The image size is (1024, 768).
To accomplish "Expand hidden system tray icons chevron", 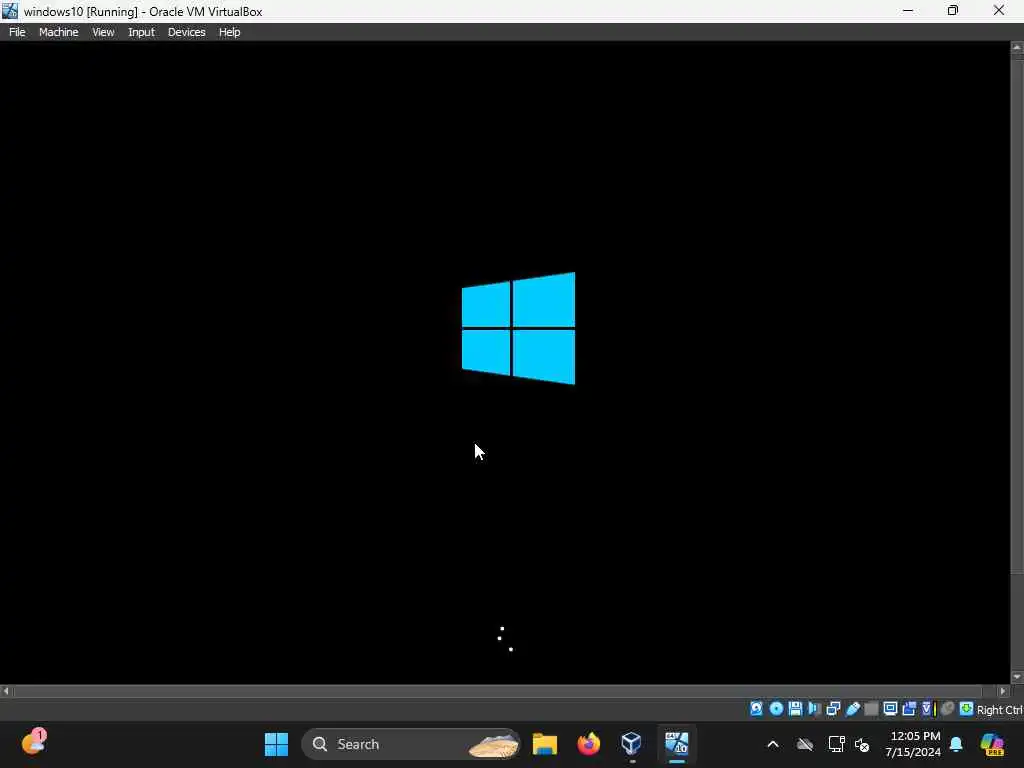I will (773, 744).
